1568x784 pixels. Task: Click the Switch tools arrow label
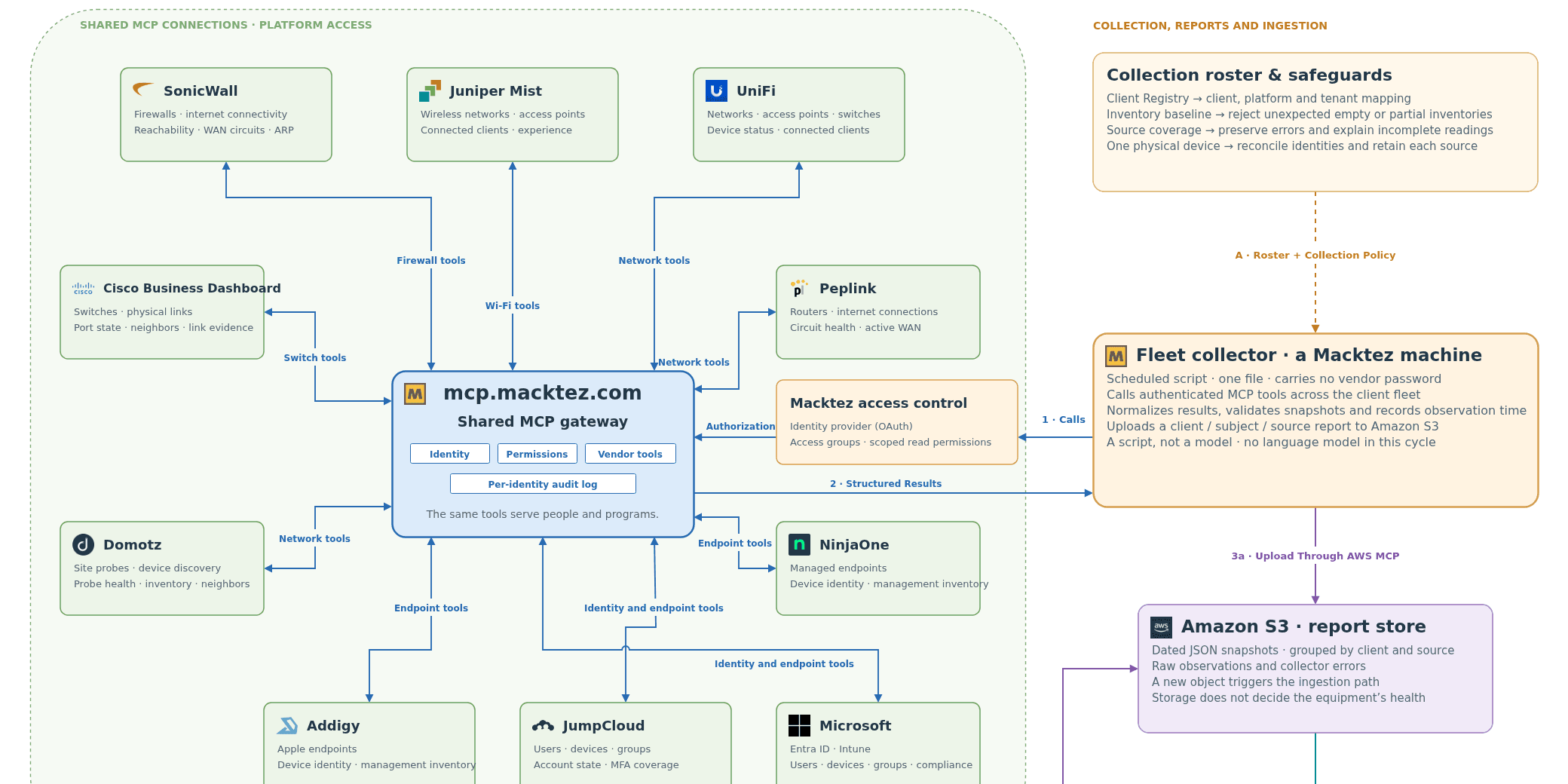click(315, 358)
